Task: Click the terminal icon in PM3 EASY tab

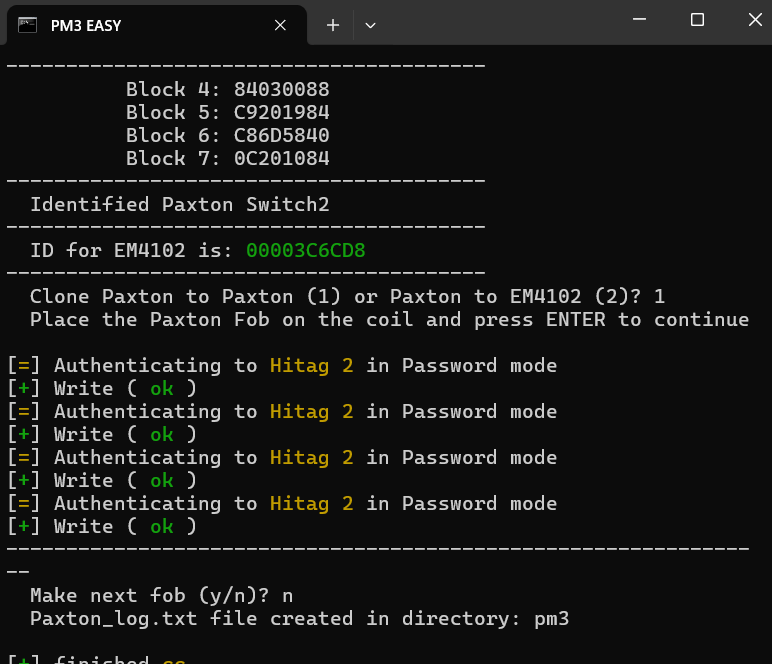Action: point(28,25)
